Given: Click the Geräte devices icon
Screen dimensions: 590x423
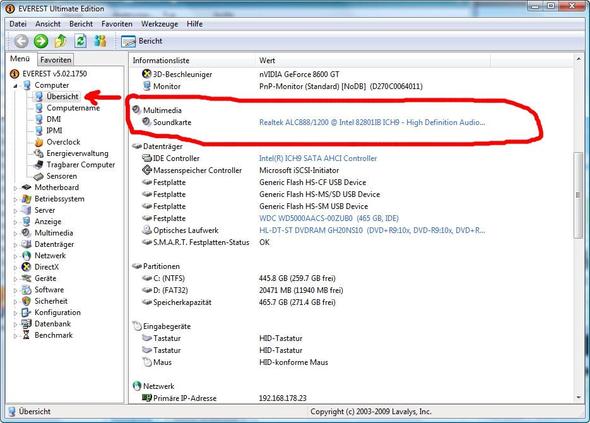Looking at the screenshot, I should [26, 278].
